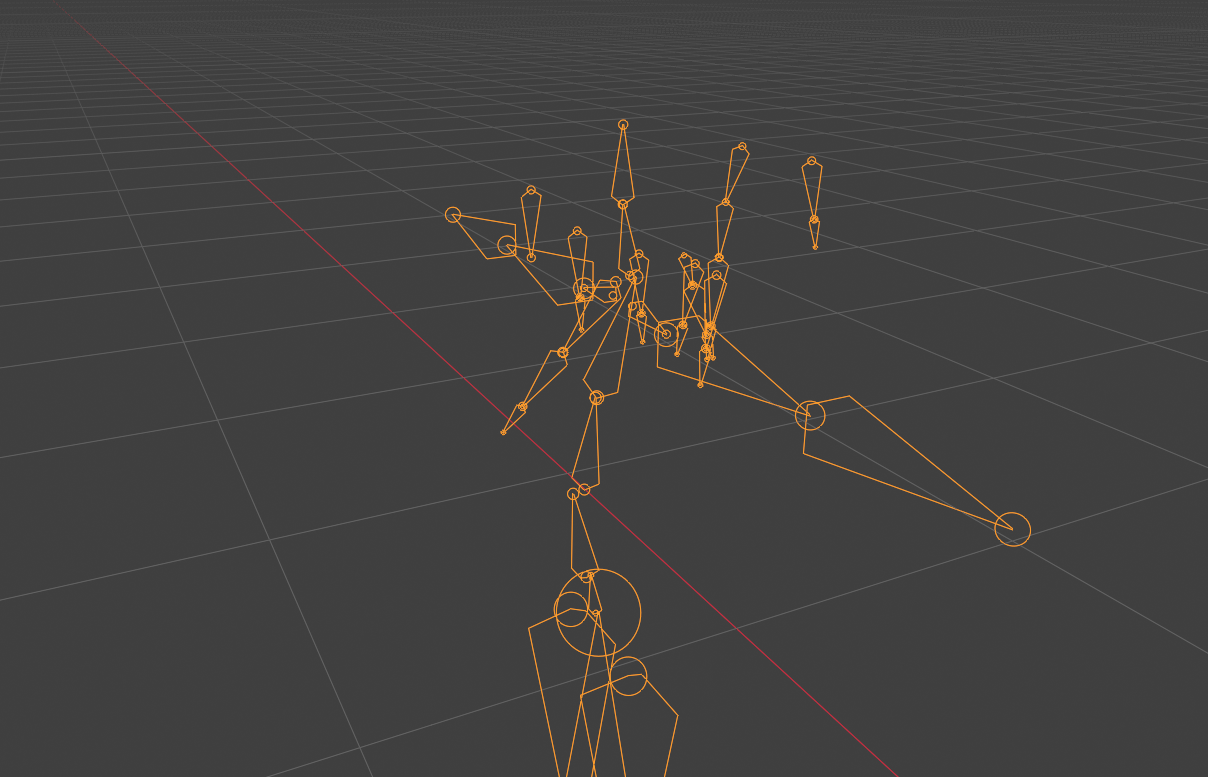Viewport: 1208px width, 777px height.
Task: Click the topmost vertical bone of the armature
Action: [x=623, y=165]
